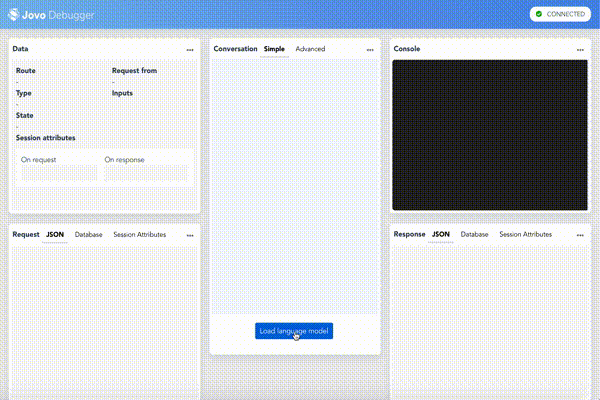
Task: Click the Load language model button
Action: (x=294, y=331)
